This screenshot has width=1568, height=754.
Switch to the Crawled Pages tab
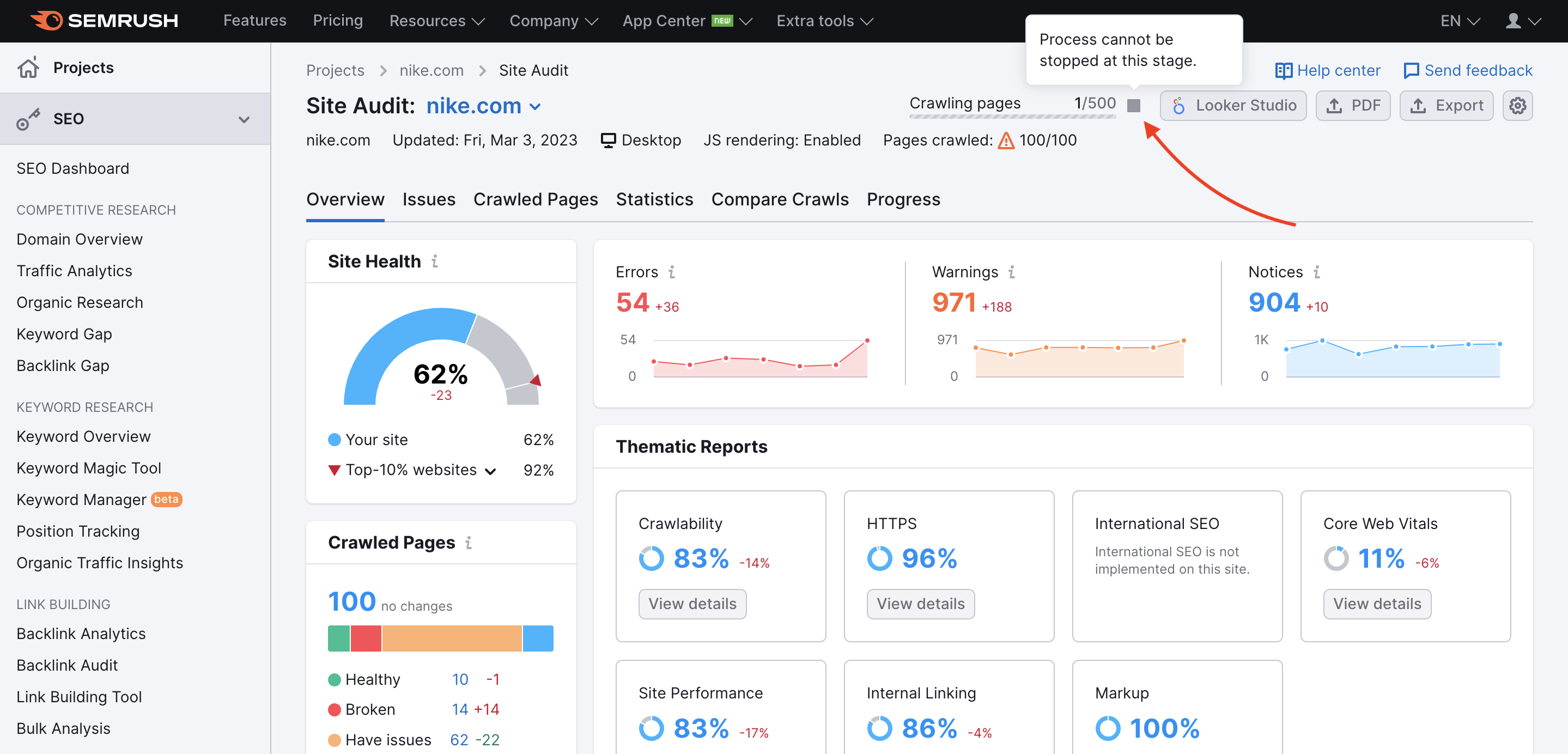535,199
